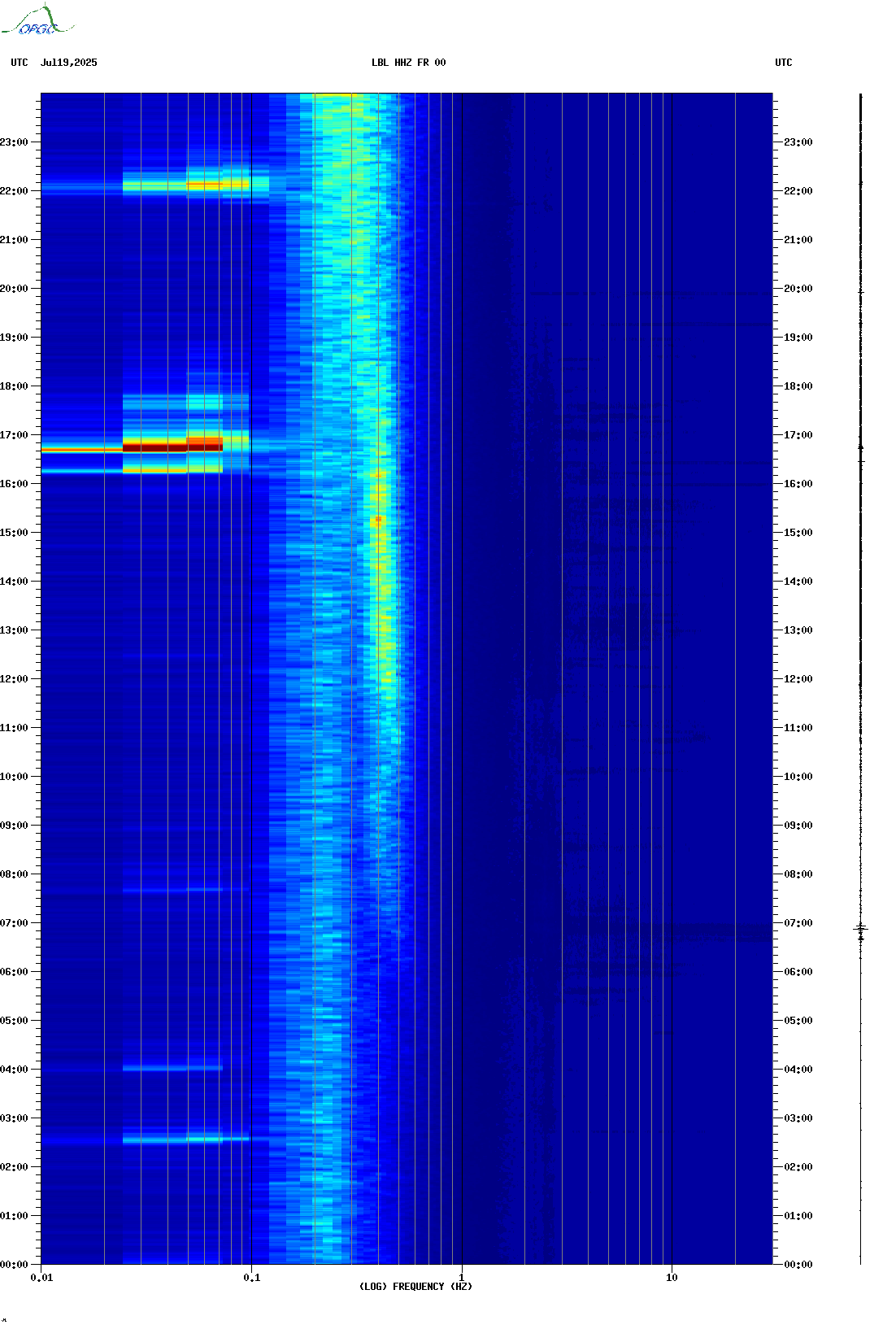Click the cyan low-frequency streak near 02:30
Image resolution: width=896 pixels, height=1329 pixels.
point(186,1139)
